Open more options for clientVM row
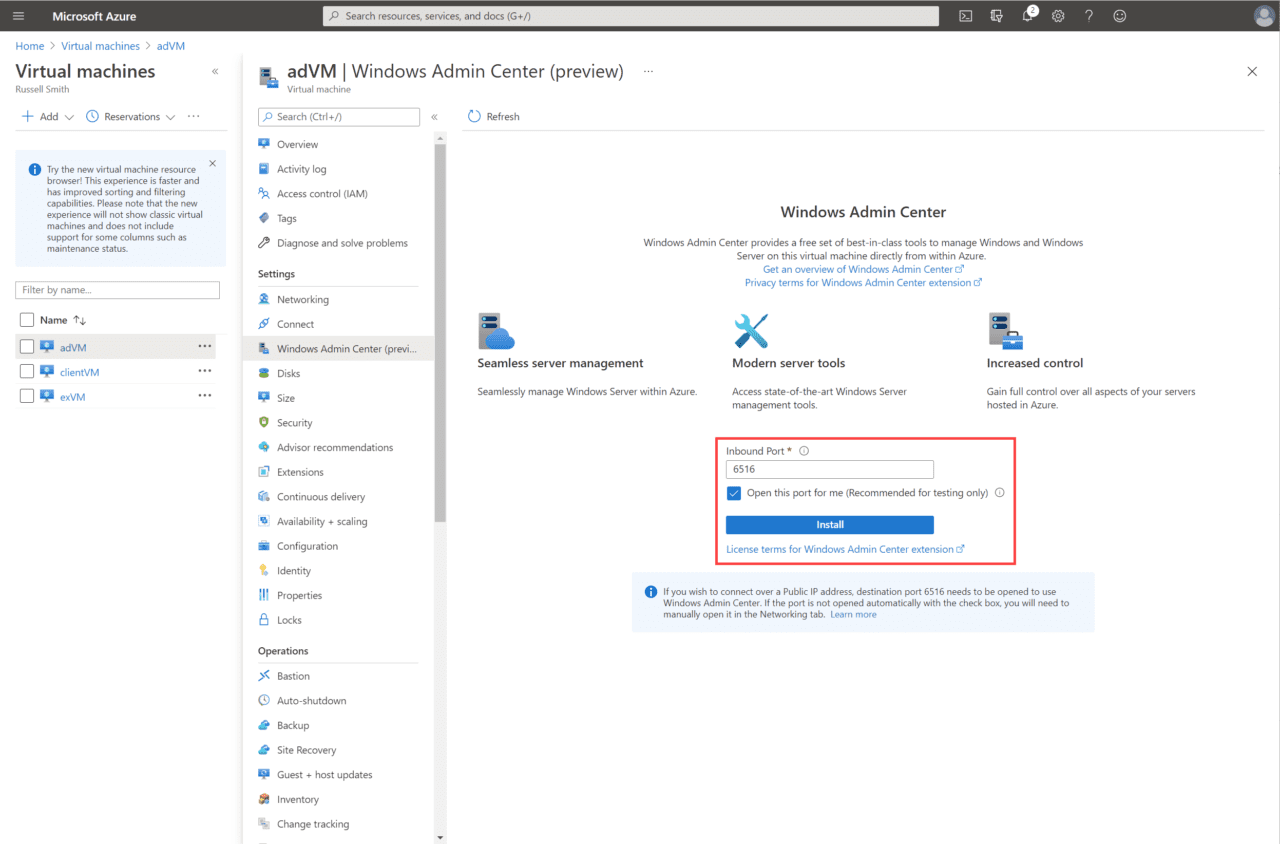This screenshot has width=1280, height=844. (x=205, y=371)
